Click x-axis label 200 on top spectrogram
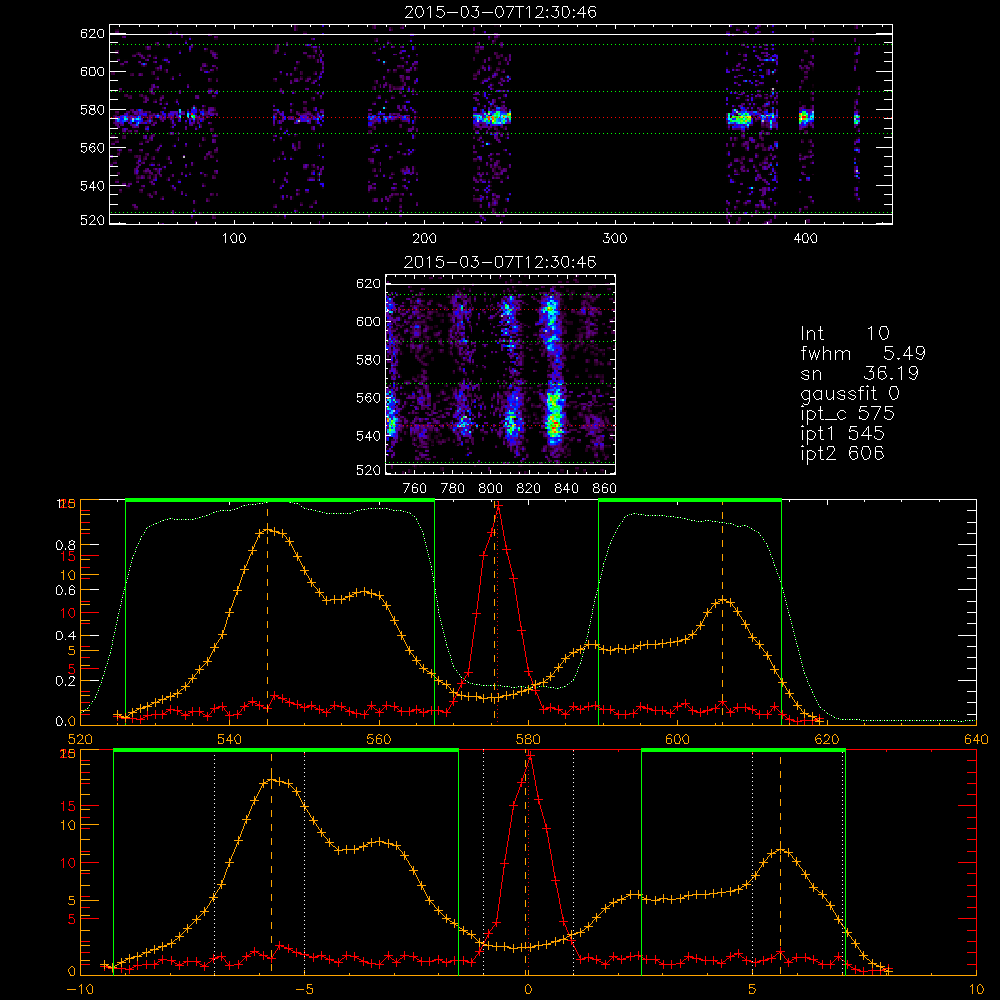Viewport: 1000px width, 1000px height. (424, 239)
